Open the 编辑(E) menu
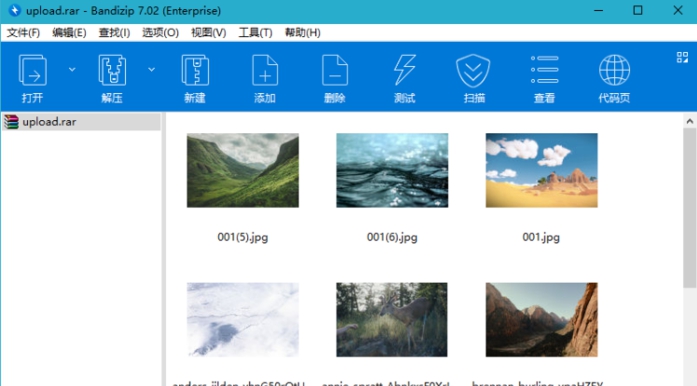This screenshot has width=697, height=386. (69, 32)
